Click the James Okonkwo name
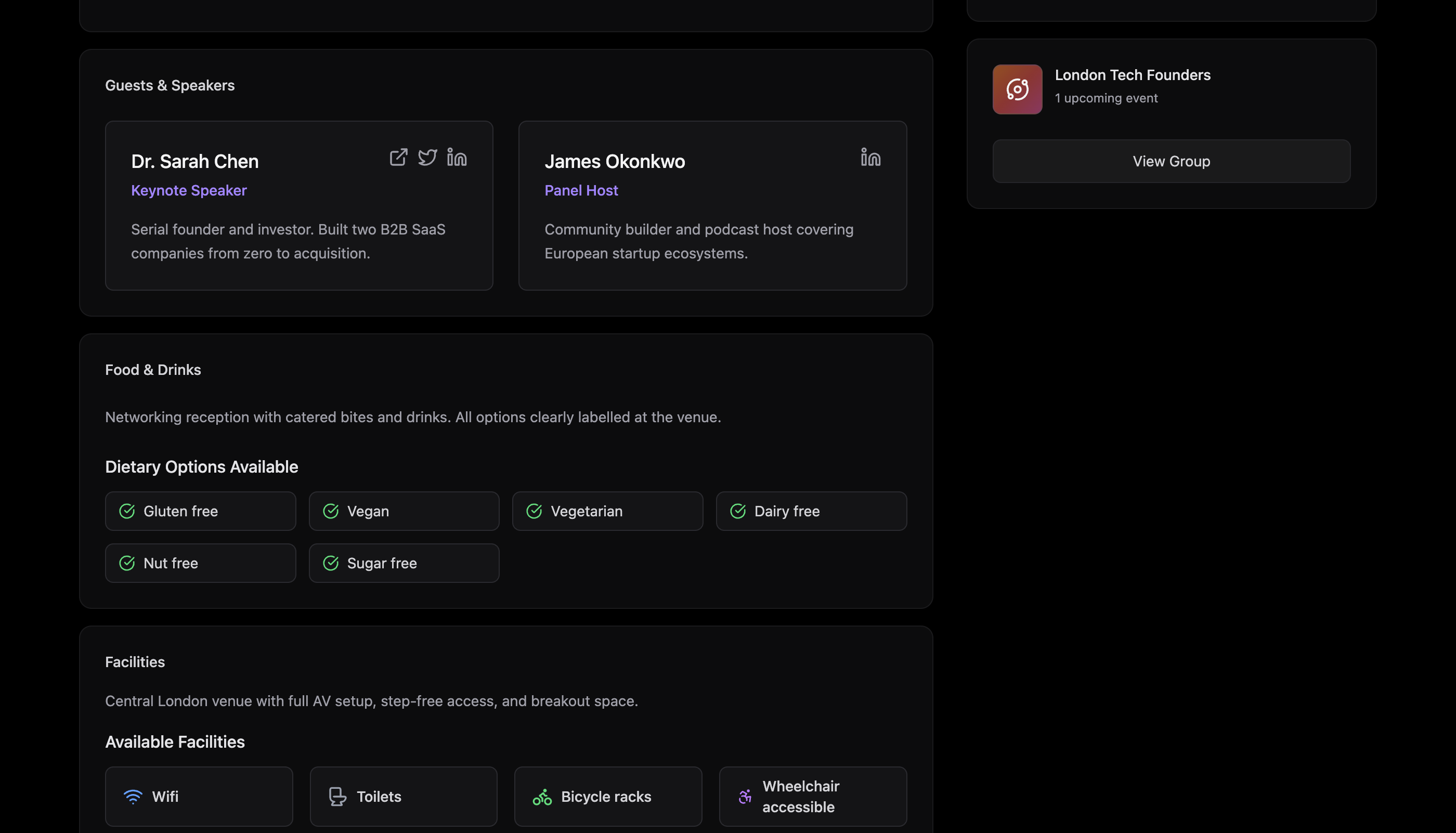 coord(615,161)
